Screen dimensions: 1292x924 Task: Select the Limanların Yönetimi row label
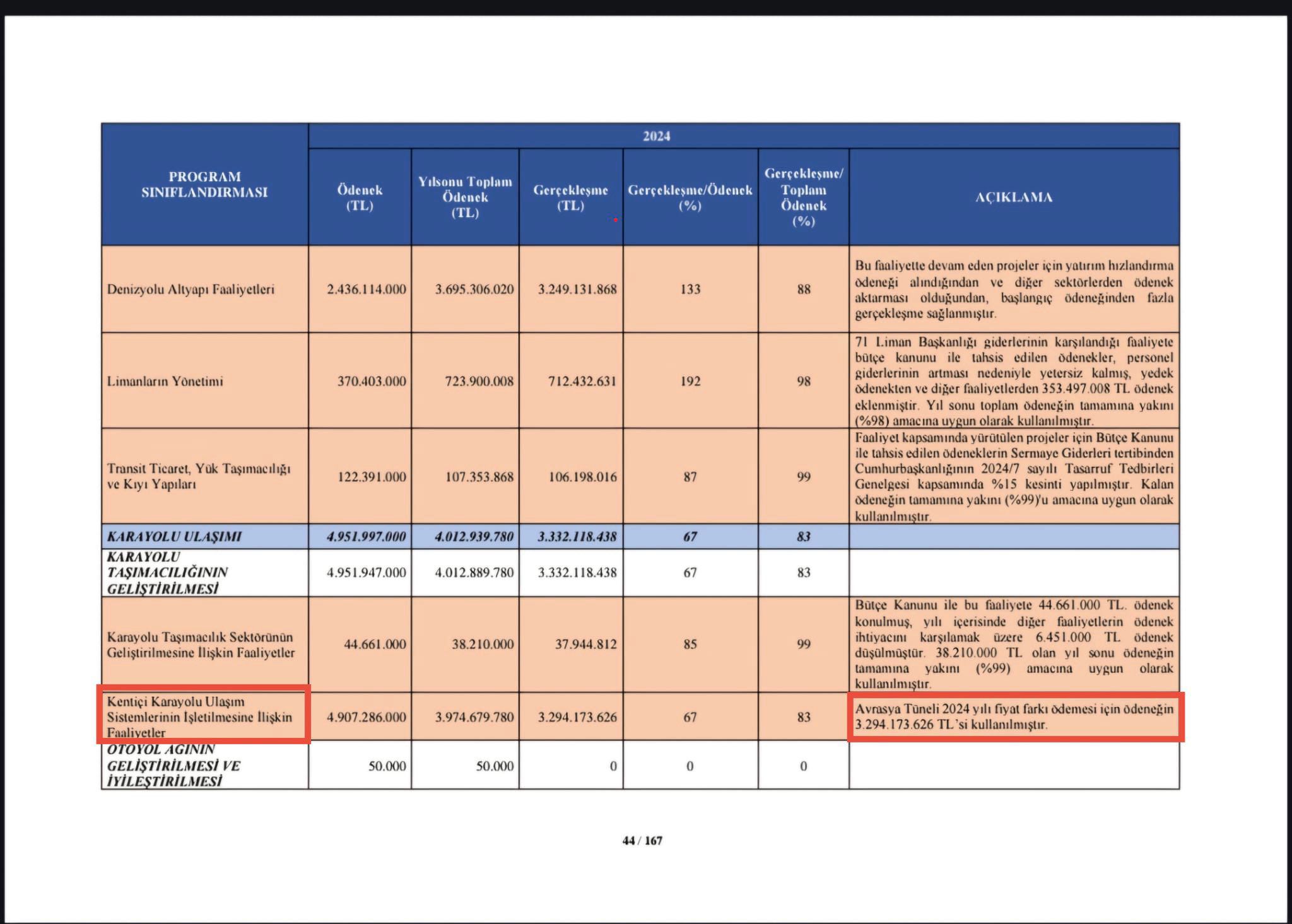tap(165, 381)
